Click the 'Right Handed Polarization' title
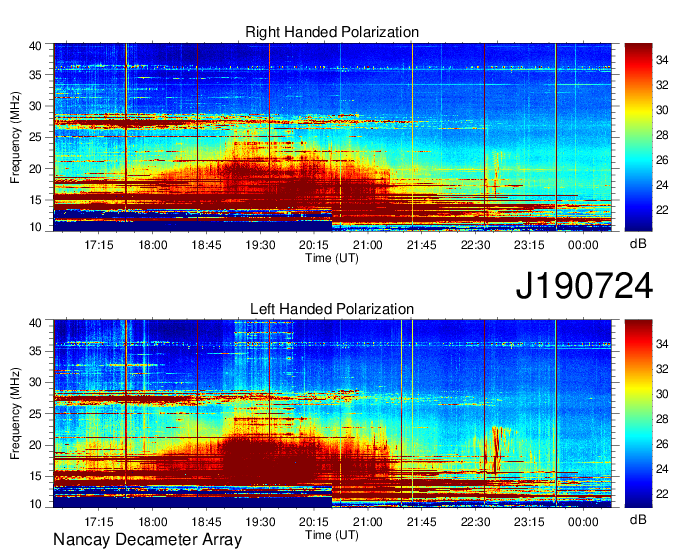This screenshot has width=680, height=552. pyautogui.click(x=332, y=32)
